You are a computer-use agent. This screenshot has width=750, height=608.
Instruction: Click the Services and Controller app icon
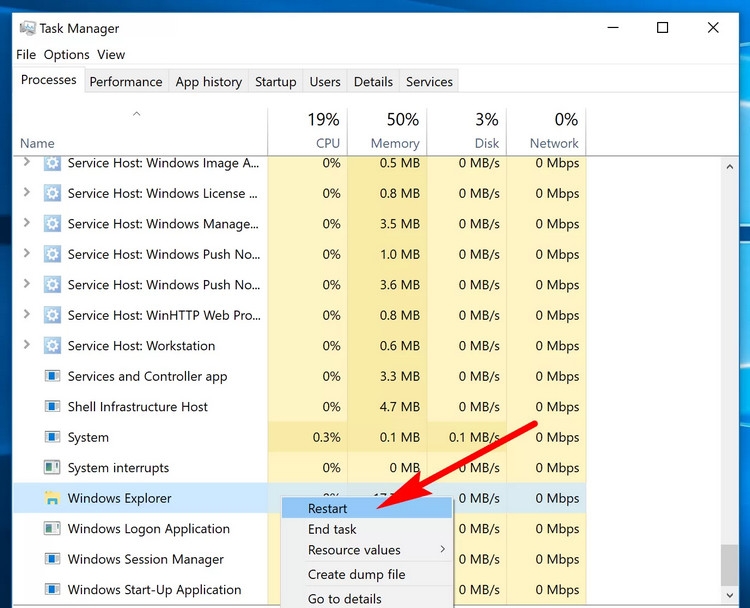pyautogui.click(x=52, y=376)
